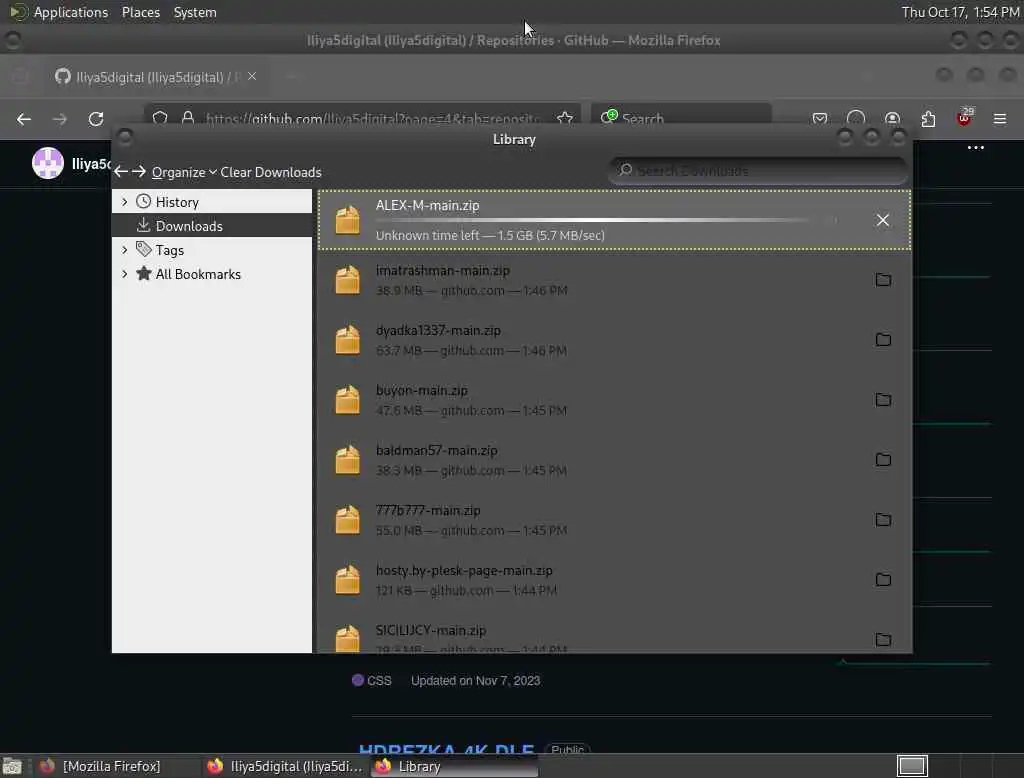Click the Firefox URL address bar
1024x778 pixels.
point(362,119)
